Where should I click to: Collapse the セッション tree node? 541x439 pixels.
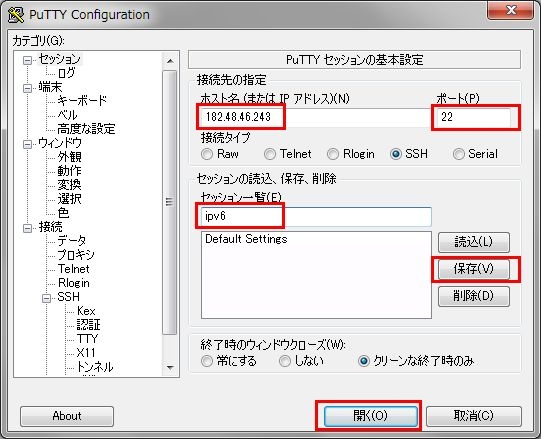(x=27, y=60)
